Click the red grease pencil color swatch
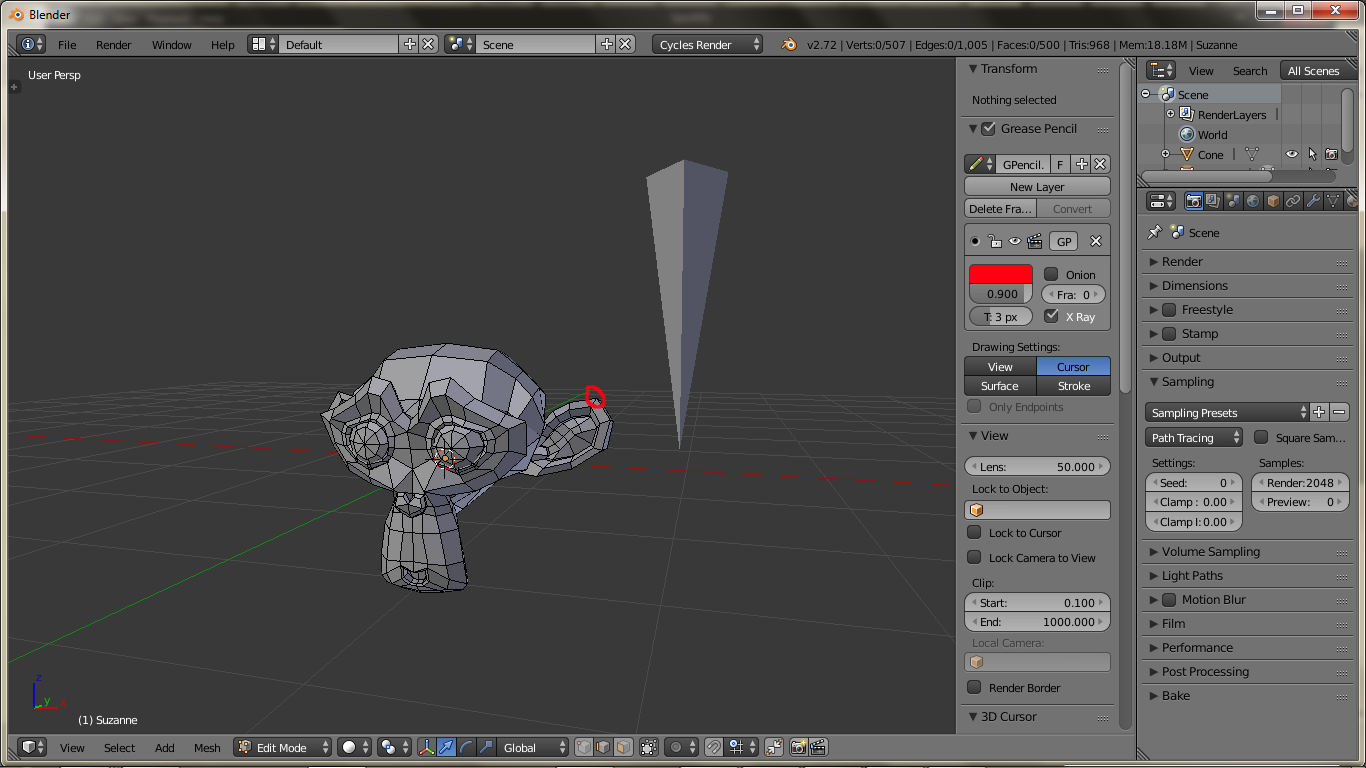The width and height of the screenshot is (1366, 768). pyautogui.click(x=1001, y=274)
